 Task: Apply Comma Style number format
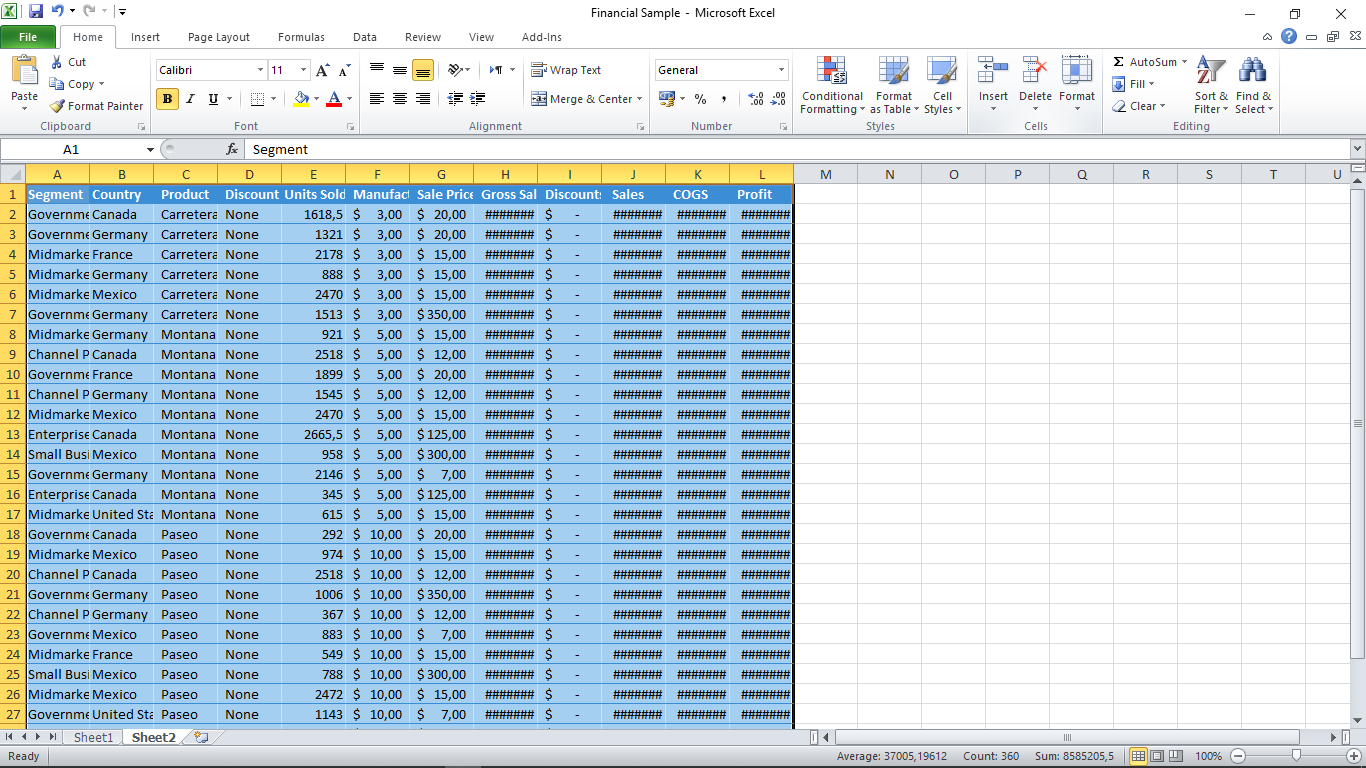(723, 99)
